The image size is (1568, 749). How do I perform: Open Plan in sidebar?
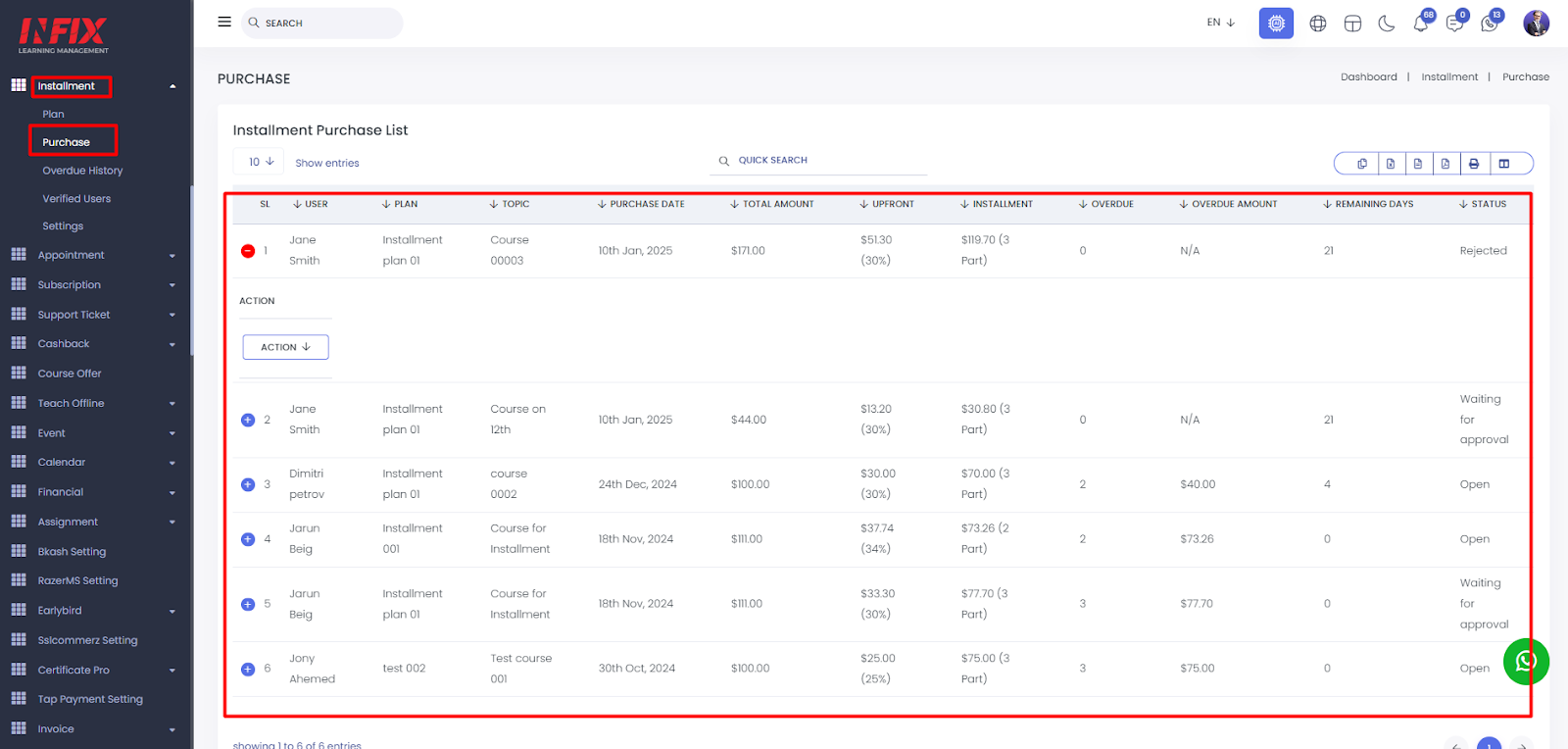point(53,115)
